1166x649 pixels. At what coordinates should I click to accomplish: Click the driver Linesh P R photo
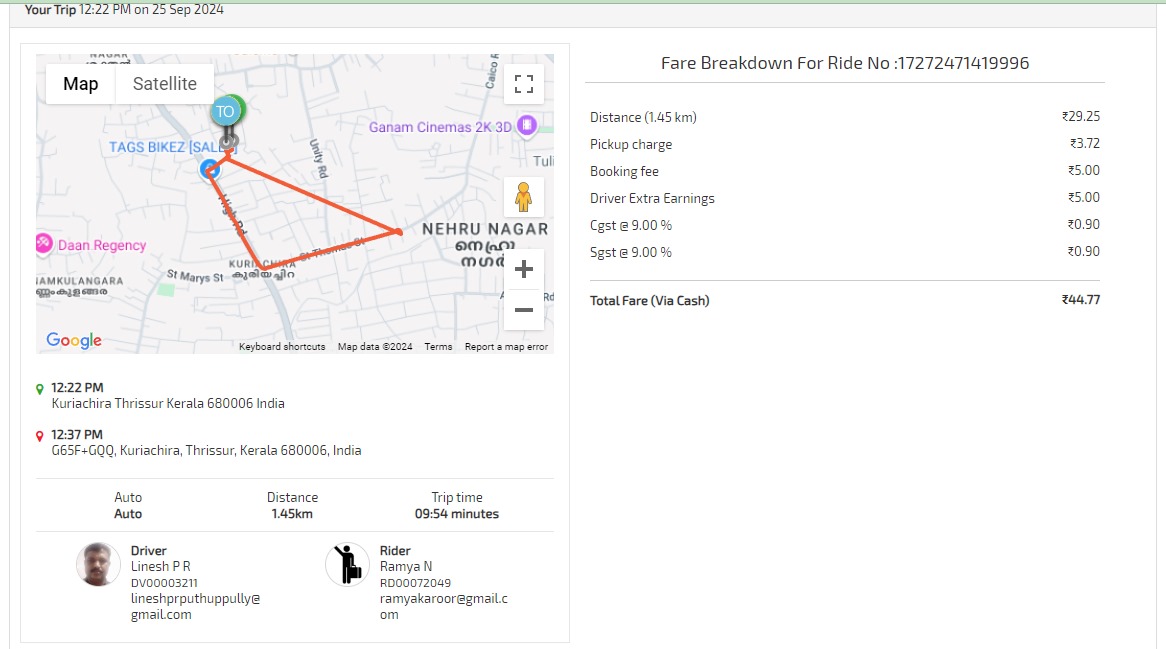[x=99, y=565]
